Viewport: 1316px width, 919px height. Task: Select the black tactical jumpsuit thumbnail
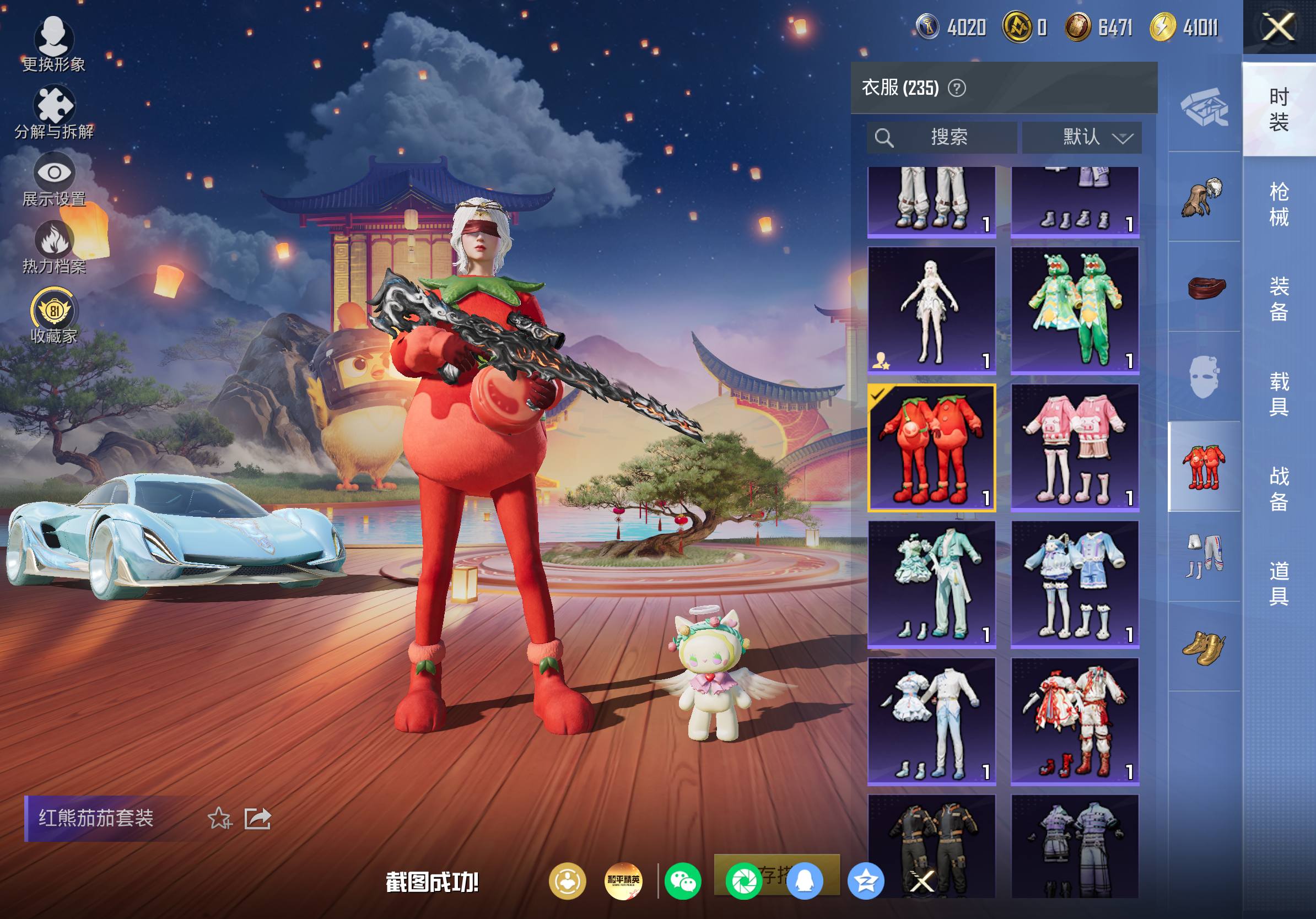931,846
